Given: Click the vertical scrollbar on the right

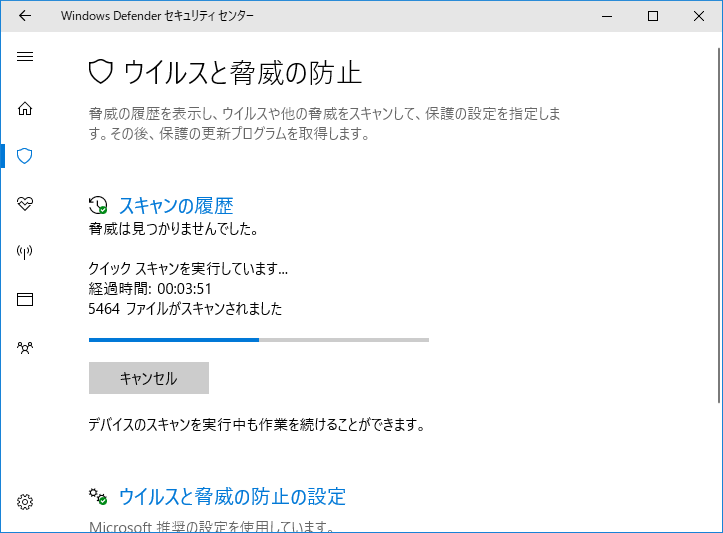Looking at the screenshot, I should click(719, 226).
